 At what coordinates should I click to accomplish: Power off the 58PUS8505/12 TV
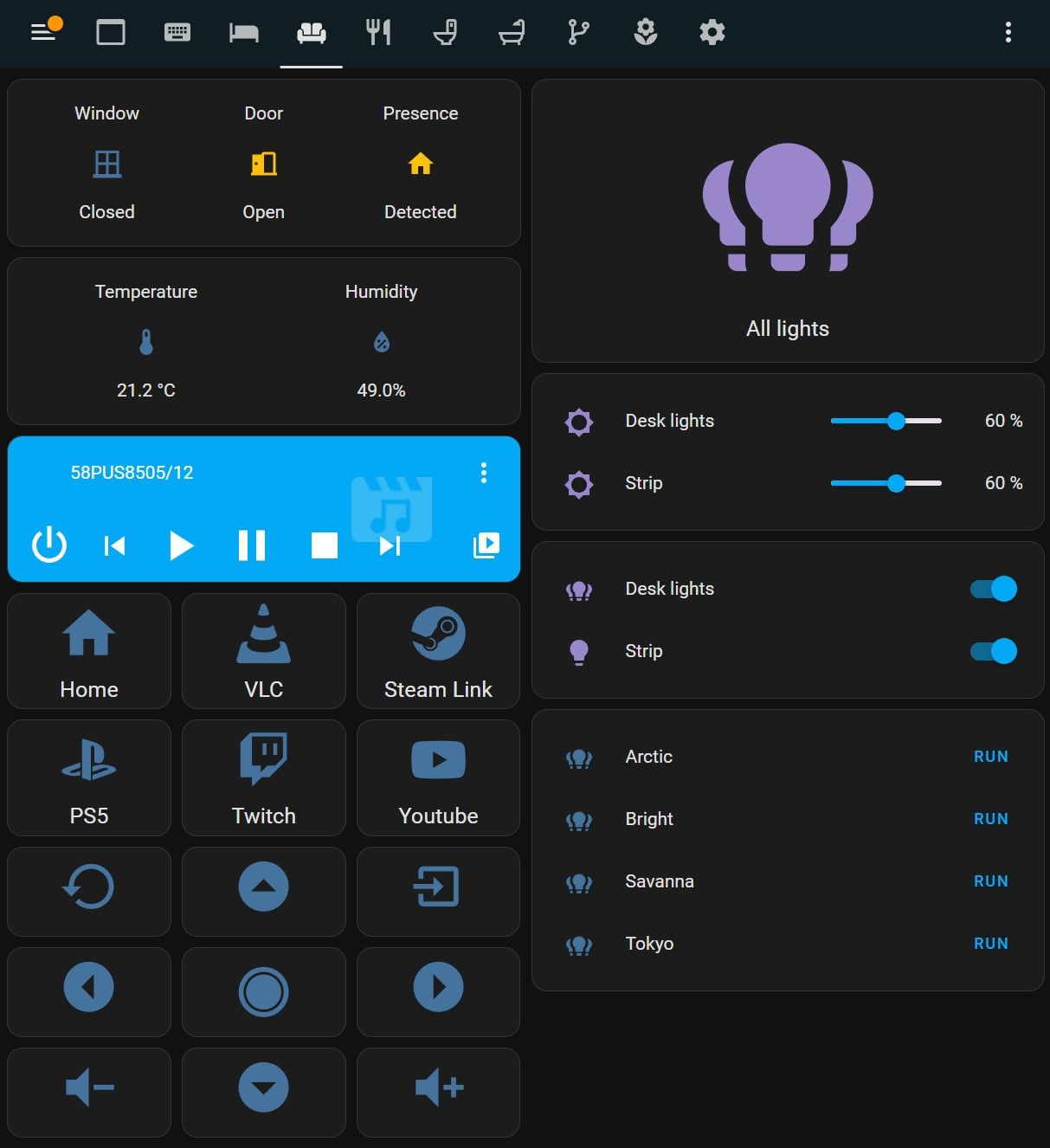pyautogui.click(x=49, y=545)
